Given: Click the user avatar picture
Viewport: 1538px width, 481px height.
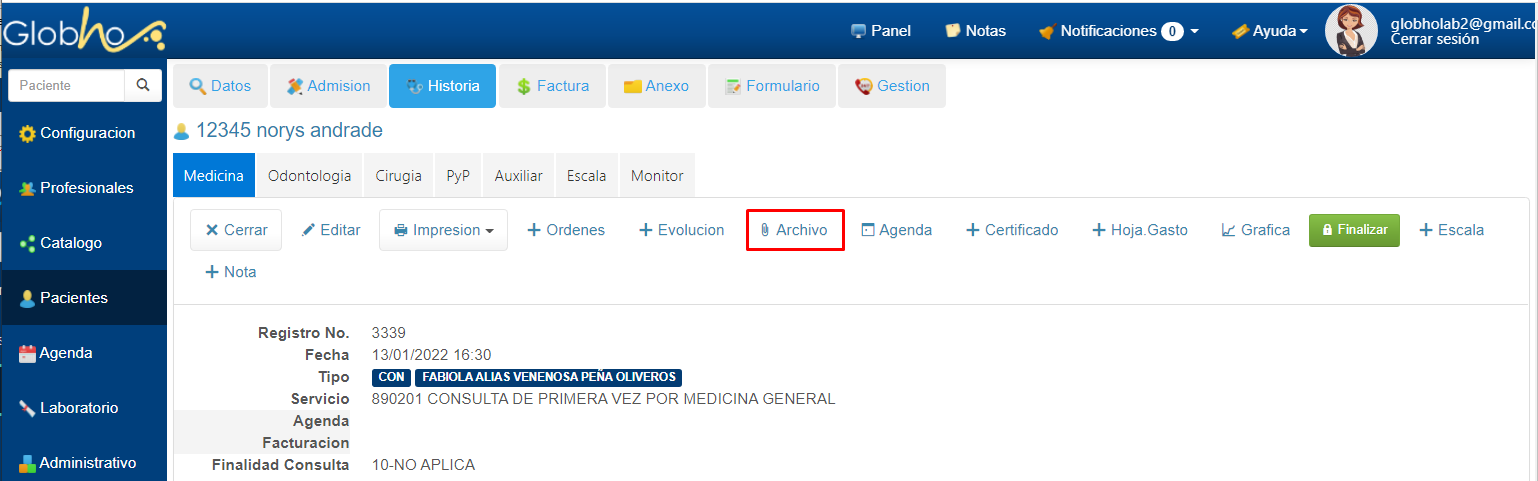Looking at the screenshot, I should [x=1350, y=31].
